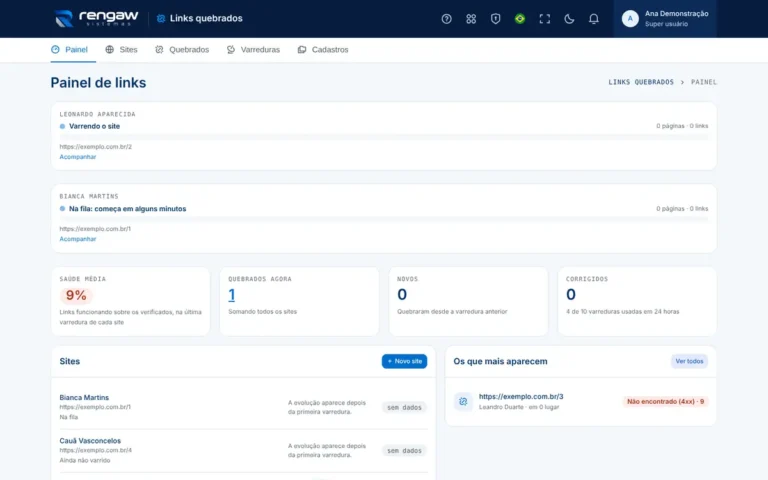
Task: Click 'Varrendo o site' status text
Action: (x=95, y=126)
